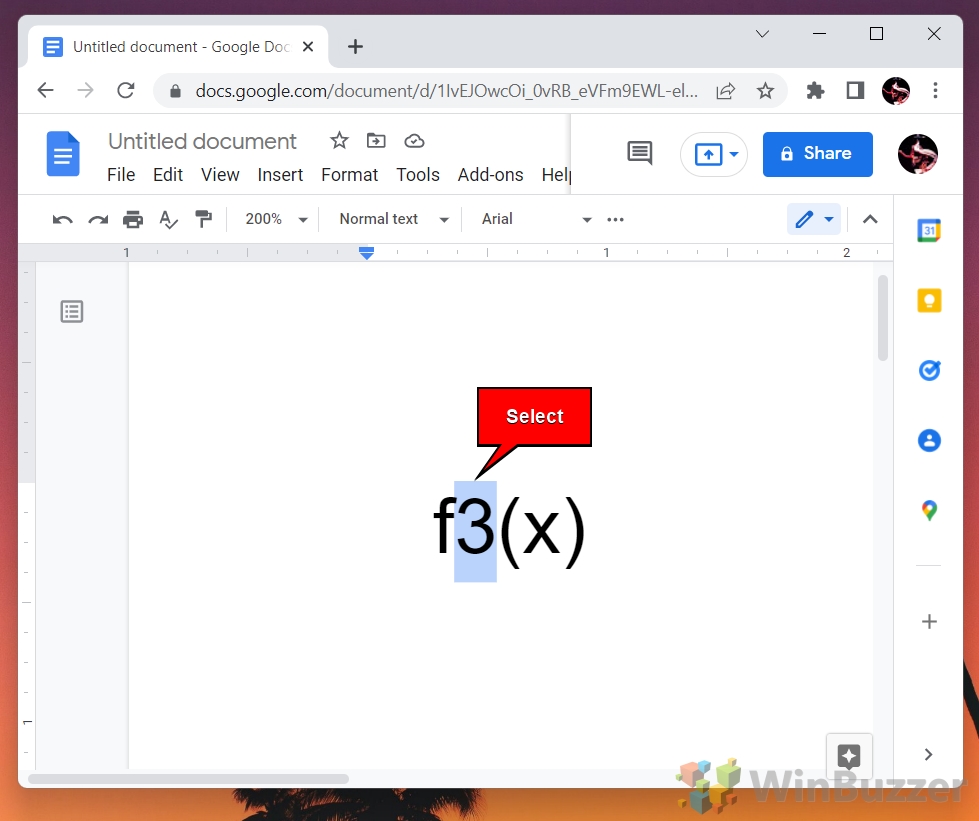The width and height of the screenshot is (979, 821).
Task: Open the Edit menu
Action: pos(168,175)
